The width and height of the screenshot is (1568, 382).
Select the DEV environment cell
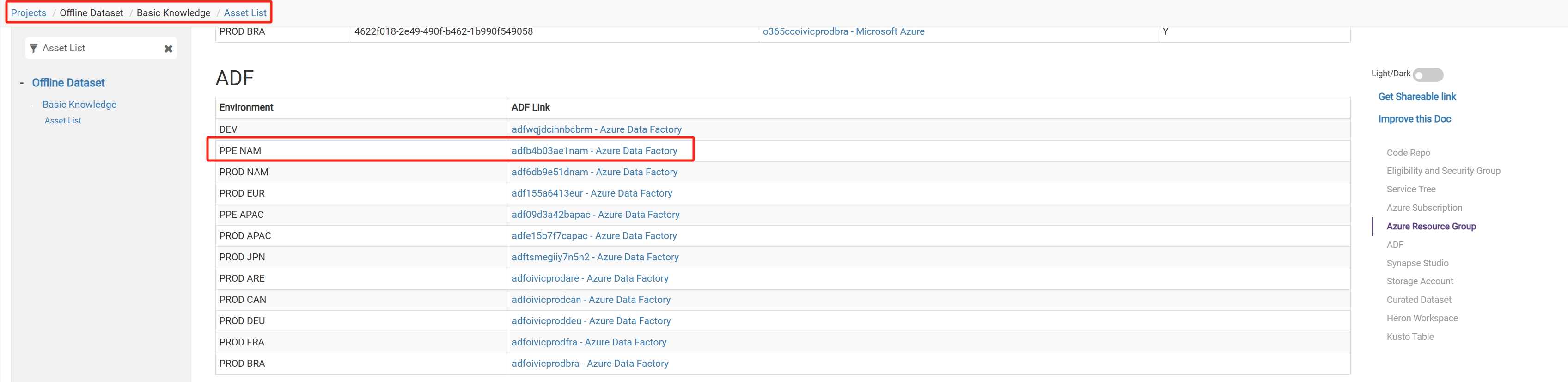(x=361, y=130)
